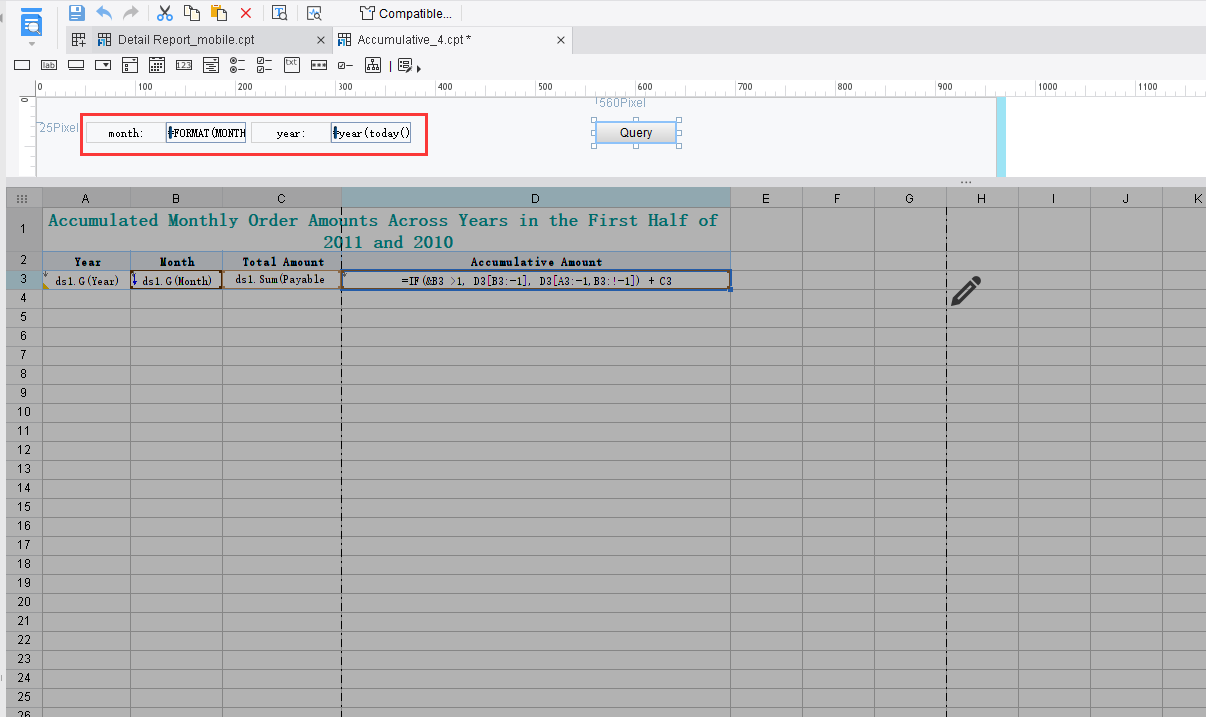Image resolution: width=1206 pixels, height=717 pixels.
Task: Select the Radio Group widget tool
Action: point(237,64)
